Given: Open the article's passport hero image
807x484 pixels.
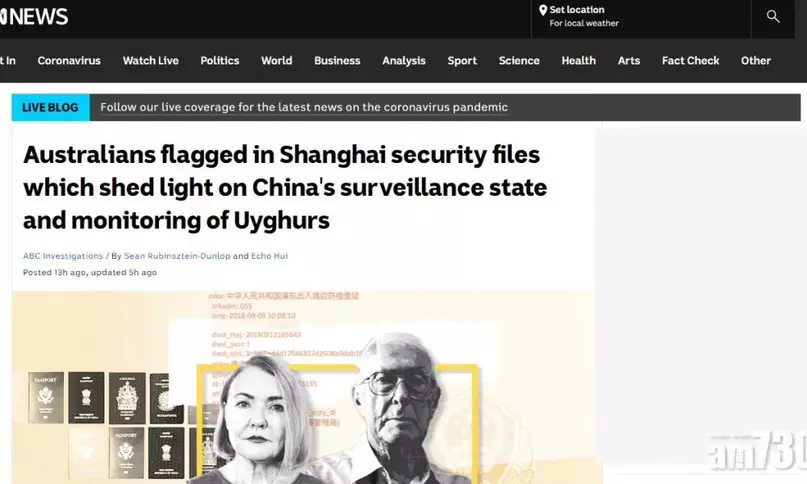Looking at the screenshot, I should point(307,387).
